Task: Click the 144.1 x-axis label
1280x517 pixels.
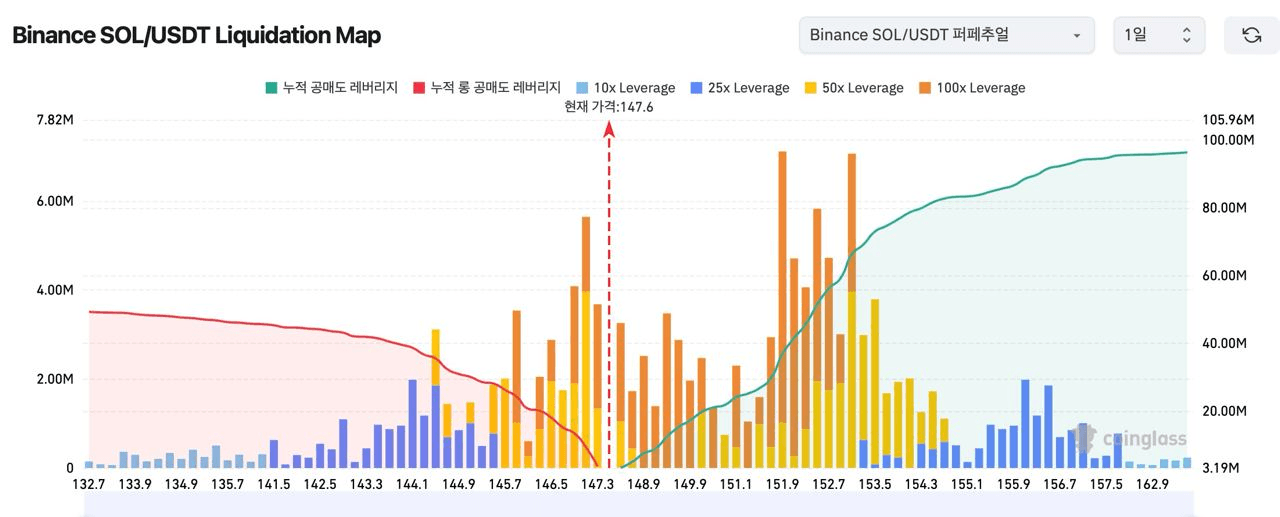Action: [x=412, y=484]
